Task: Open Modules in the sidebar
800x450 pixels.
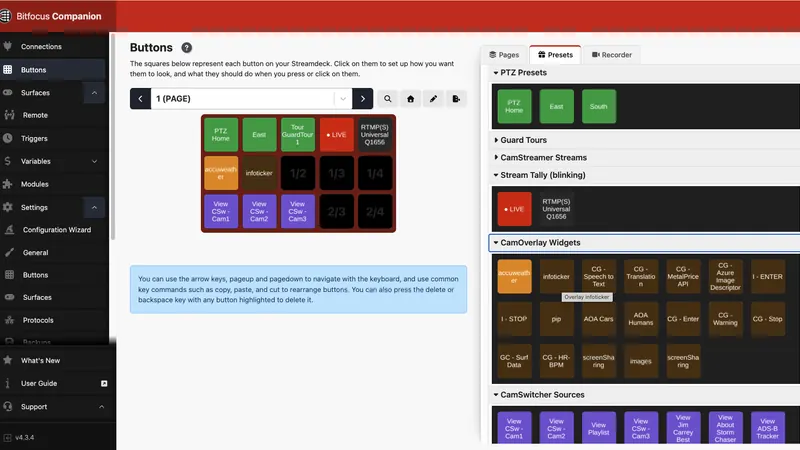Action: click(x=35, y=184)
